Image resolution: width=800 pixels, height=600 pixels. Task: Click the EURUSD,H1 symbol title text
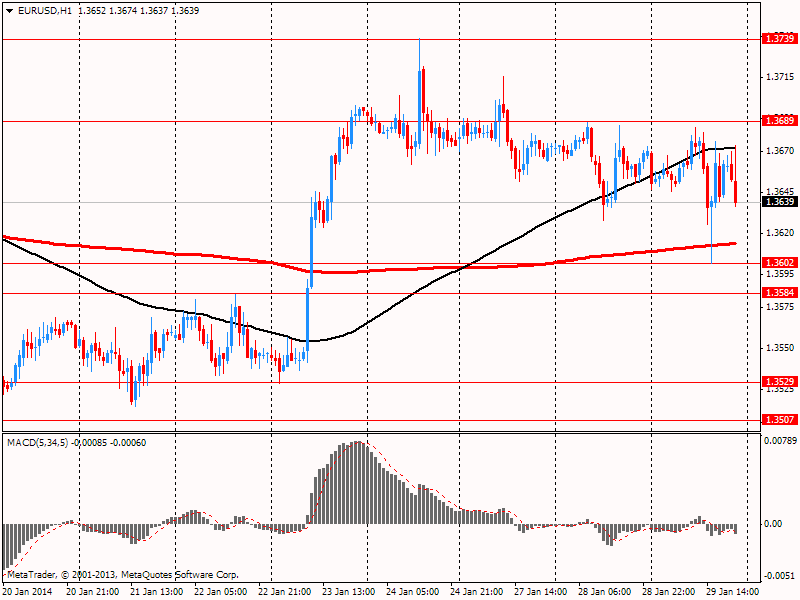[44, 11]
